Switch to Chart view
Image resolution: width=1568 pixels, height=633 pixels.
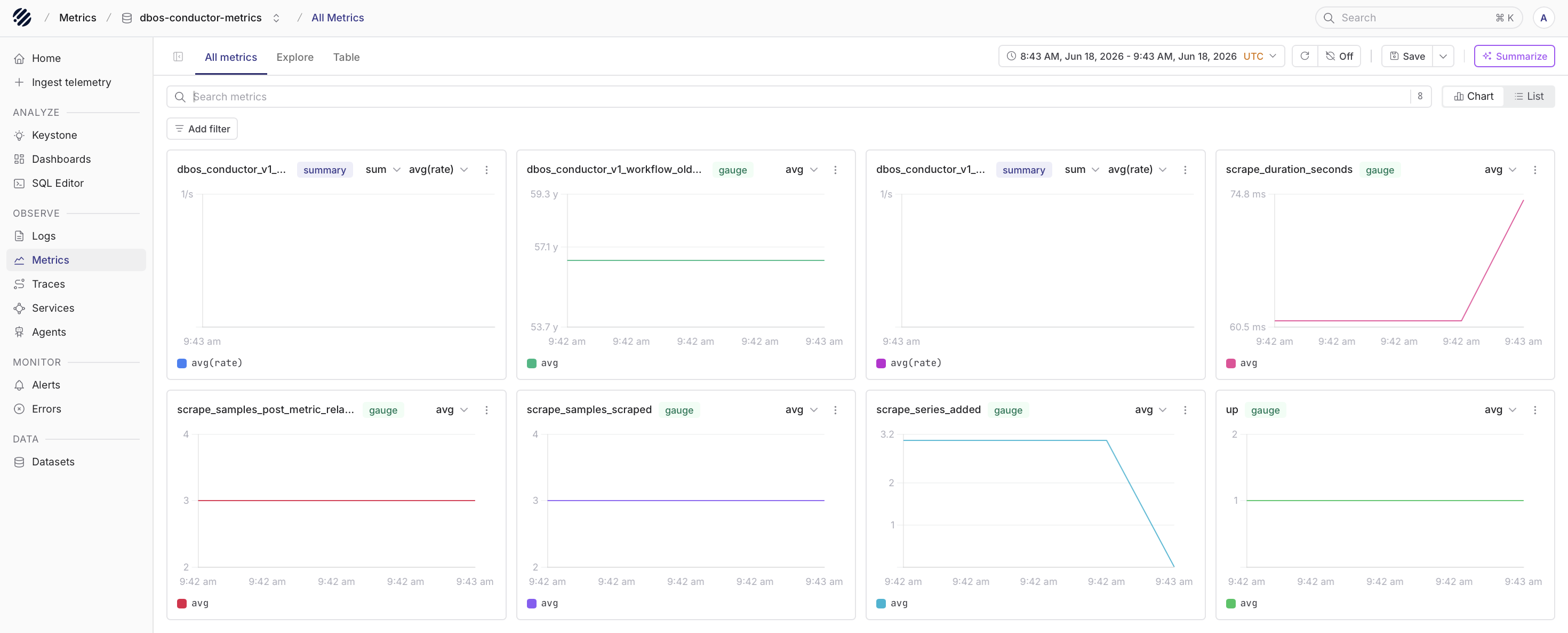coord(1473,96)
